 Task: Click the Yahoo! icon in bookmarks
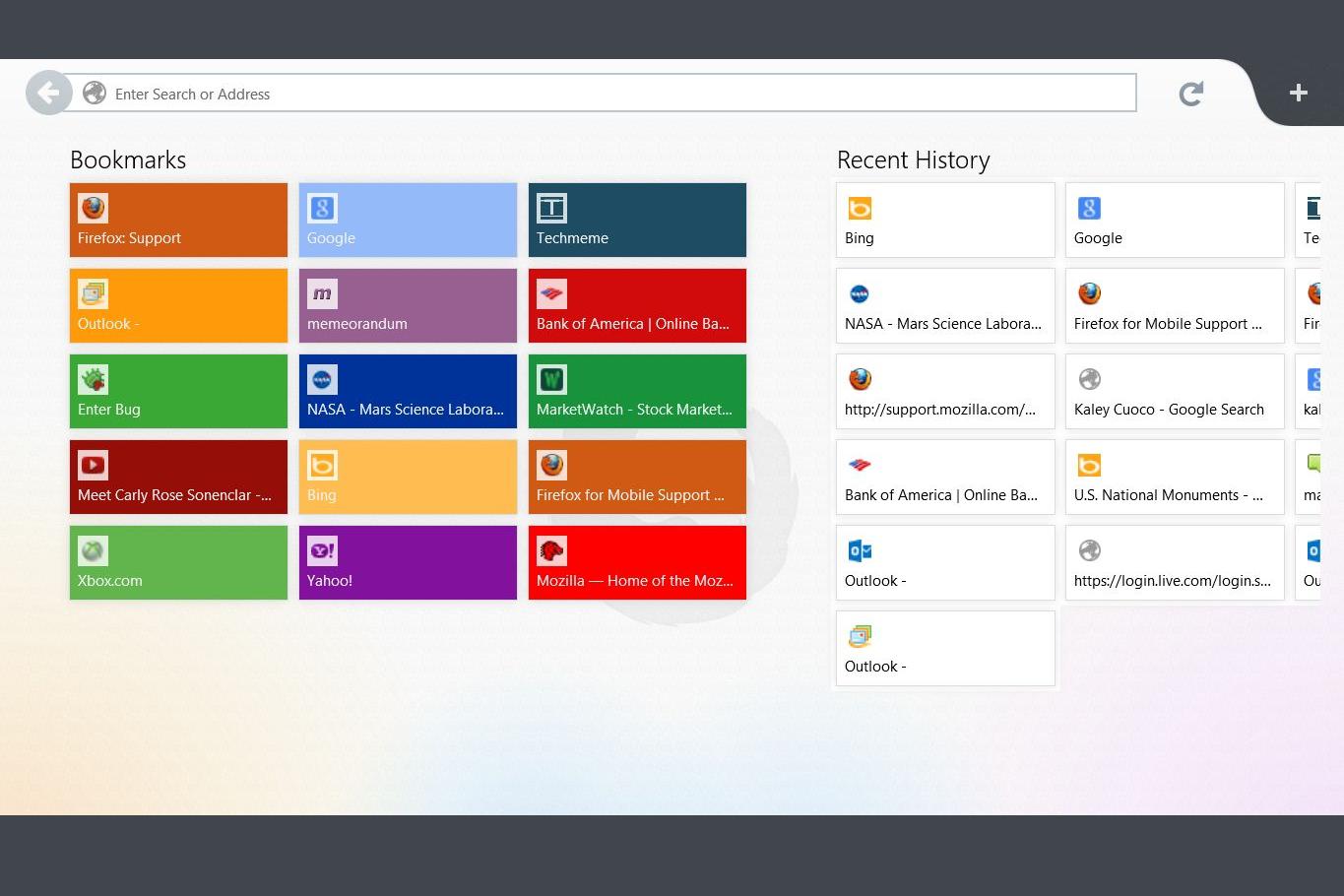click(322, 551)
